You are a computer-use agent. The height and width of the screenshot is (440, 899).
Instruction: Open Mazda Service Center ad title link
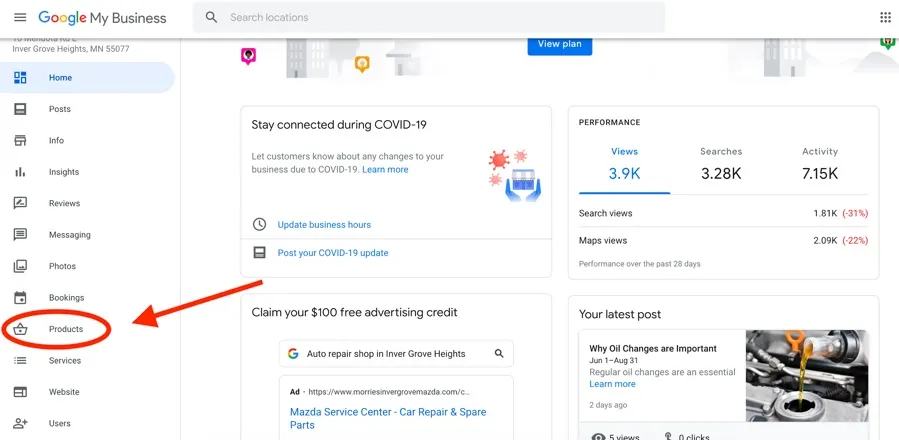pos(388,418)
